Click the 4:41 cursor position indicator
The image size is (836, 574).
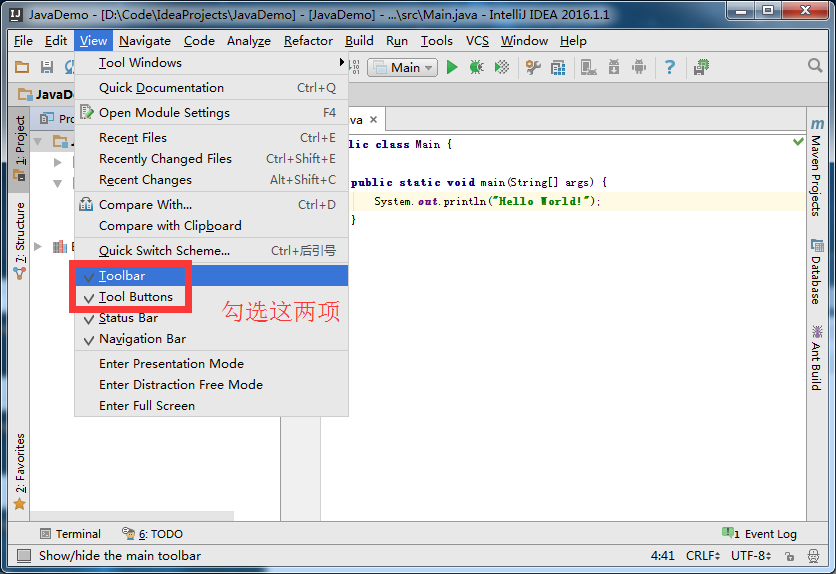[x=662, y=556]
